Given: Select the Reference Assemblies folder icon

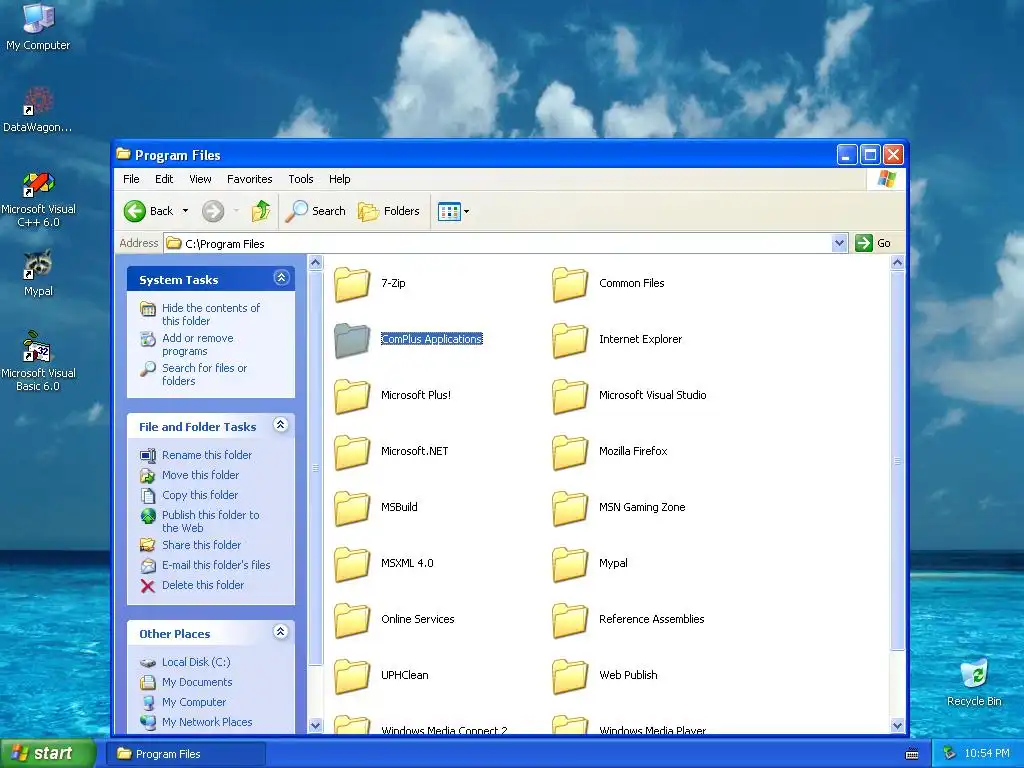Looking at the screenshot, I should click(x=570, y=620).
